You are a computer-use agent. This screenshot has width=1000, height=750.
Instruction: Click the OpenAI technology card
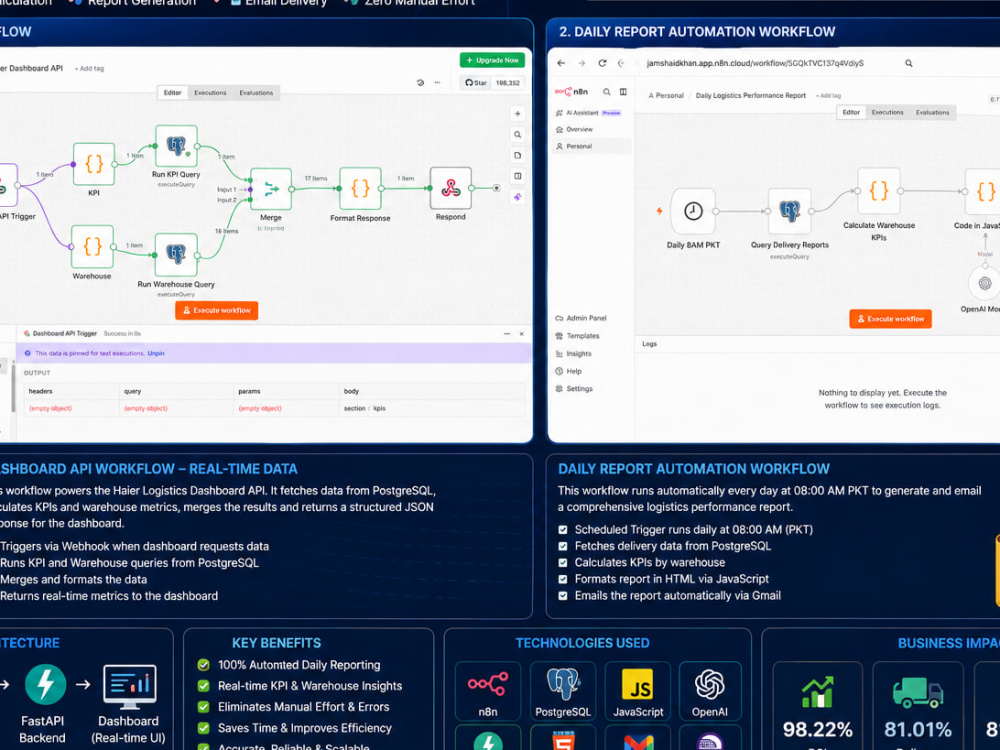(x=710, y=691)
